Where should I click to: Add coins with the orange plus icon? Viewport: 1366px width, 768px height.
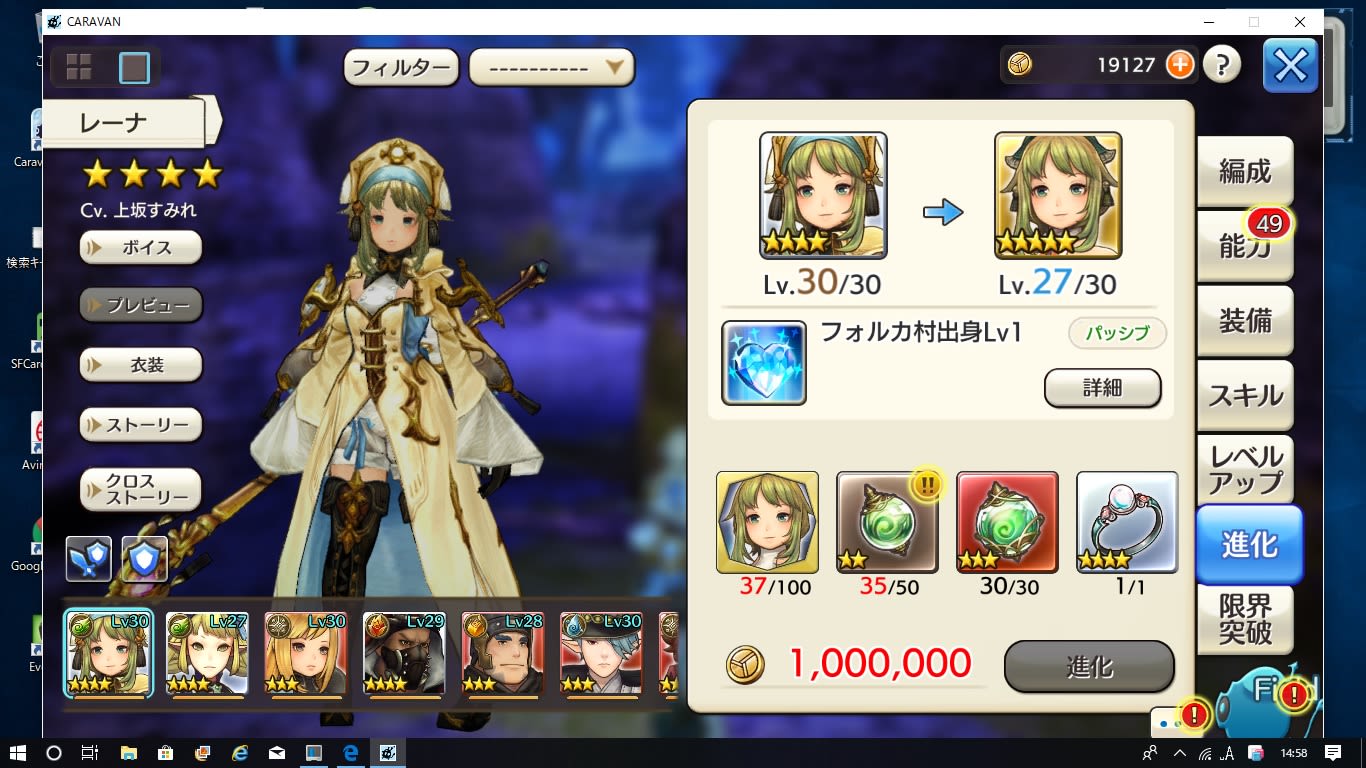(1180, 65)
